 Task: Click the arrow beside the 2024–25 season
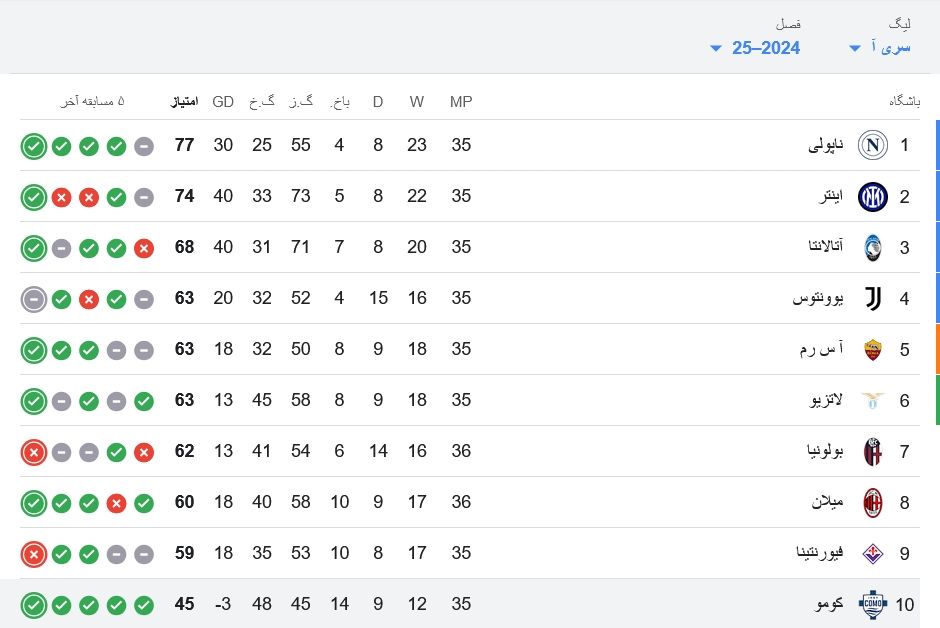pos(715,48)
